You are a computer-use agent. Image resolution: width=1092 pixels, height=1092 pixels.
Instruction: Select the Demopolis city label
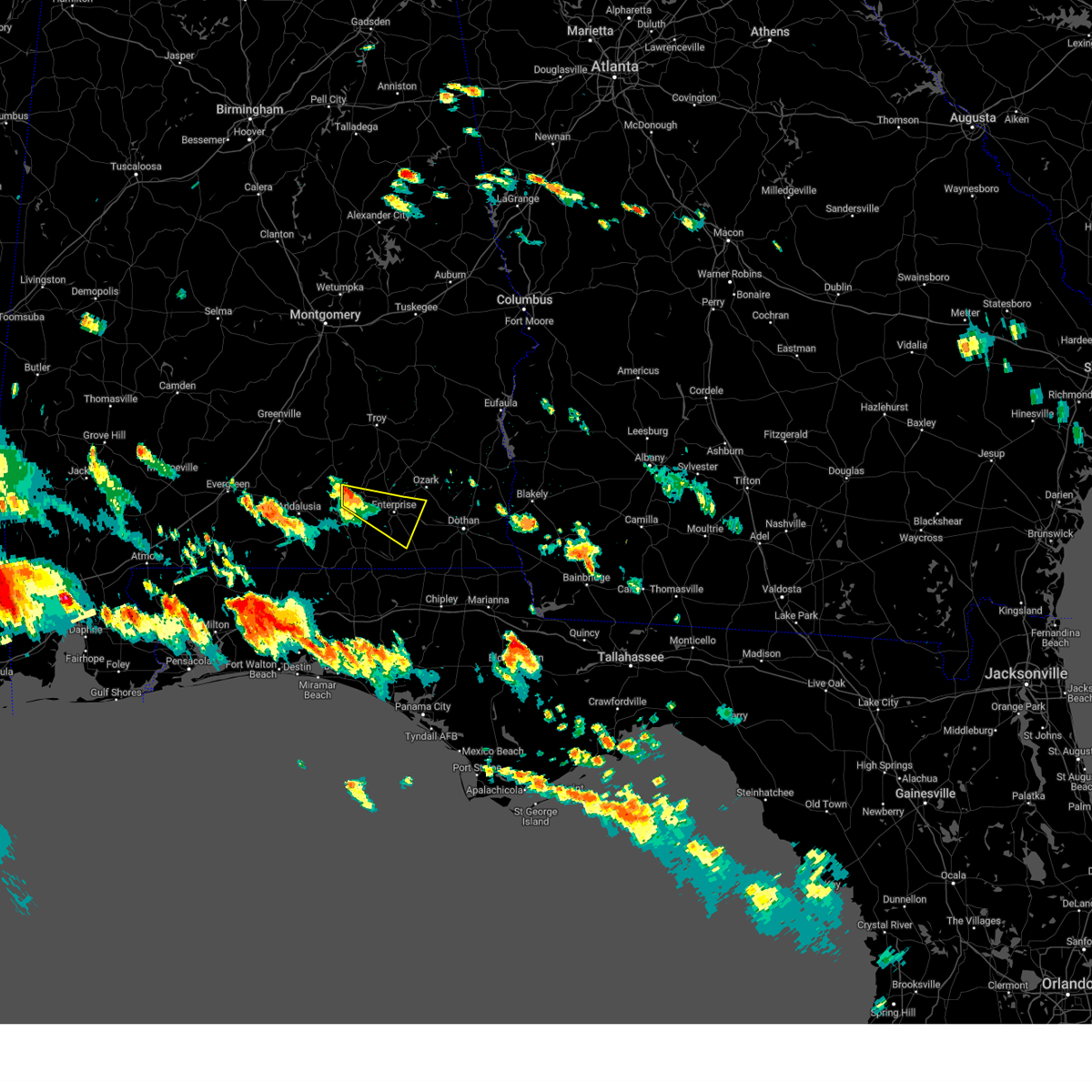96,292
